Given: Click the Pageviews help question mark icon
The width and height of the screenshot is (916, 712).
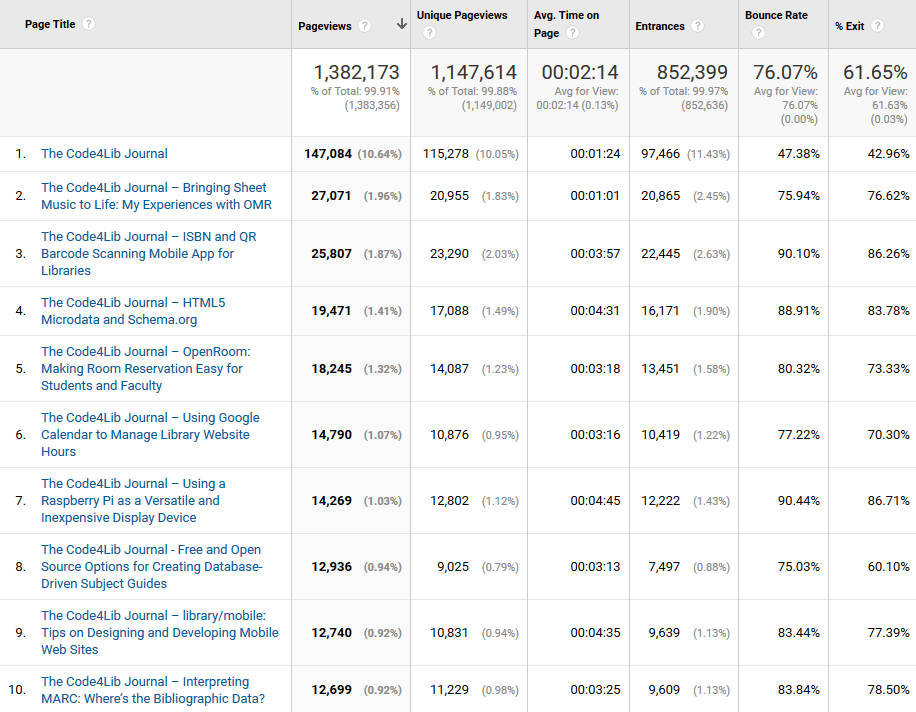Looking at the screenshot, I should click(364, 26).
